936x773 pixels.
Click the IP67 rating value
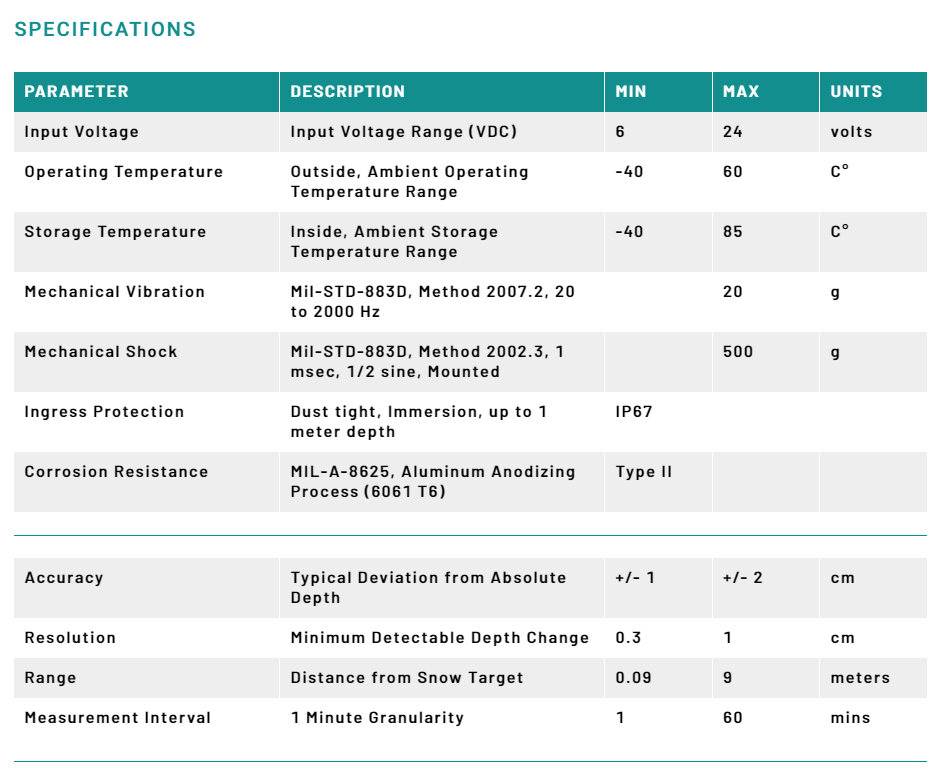(634, 412)
